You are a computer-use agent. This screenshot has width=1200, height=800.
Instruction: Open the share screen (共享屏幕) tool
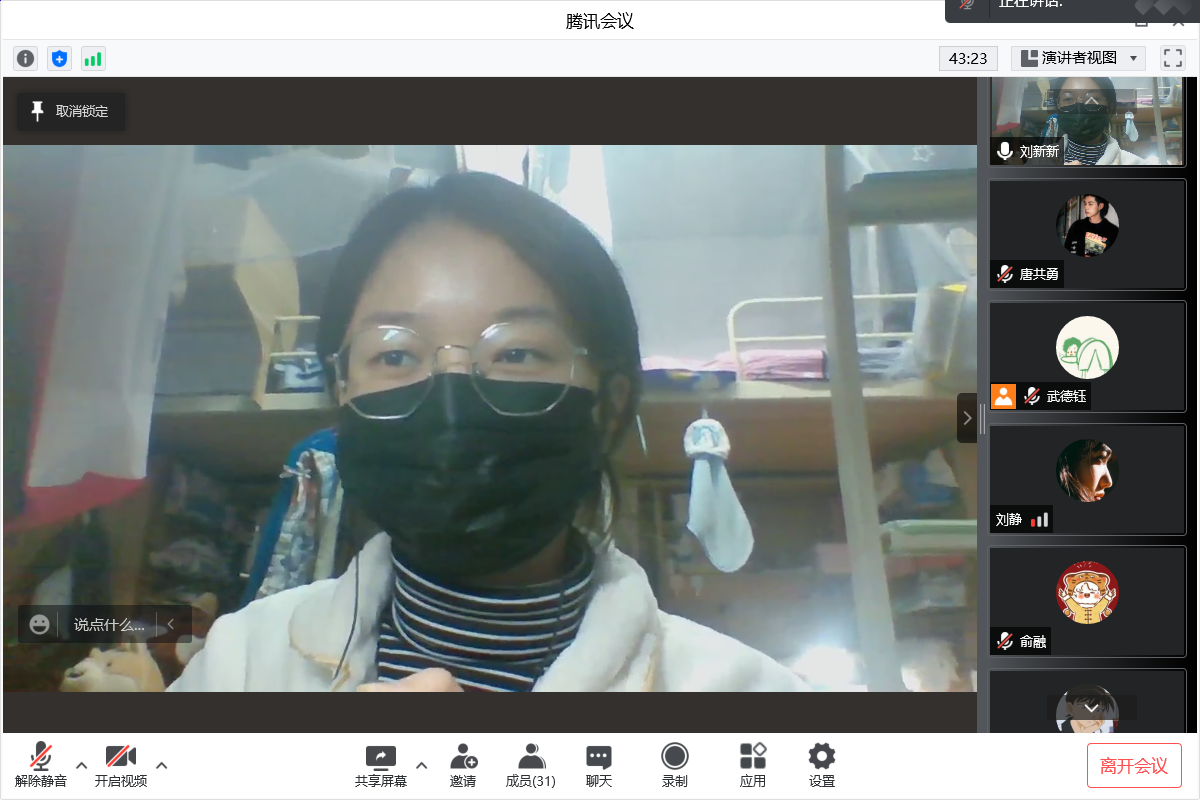(x=381, y=765)
